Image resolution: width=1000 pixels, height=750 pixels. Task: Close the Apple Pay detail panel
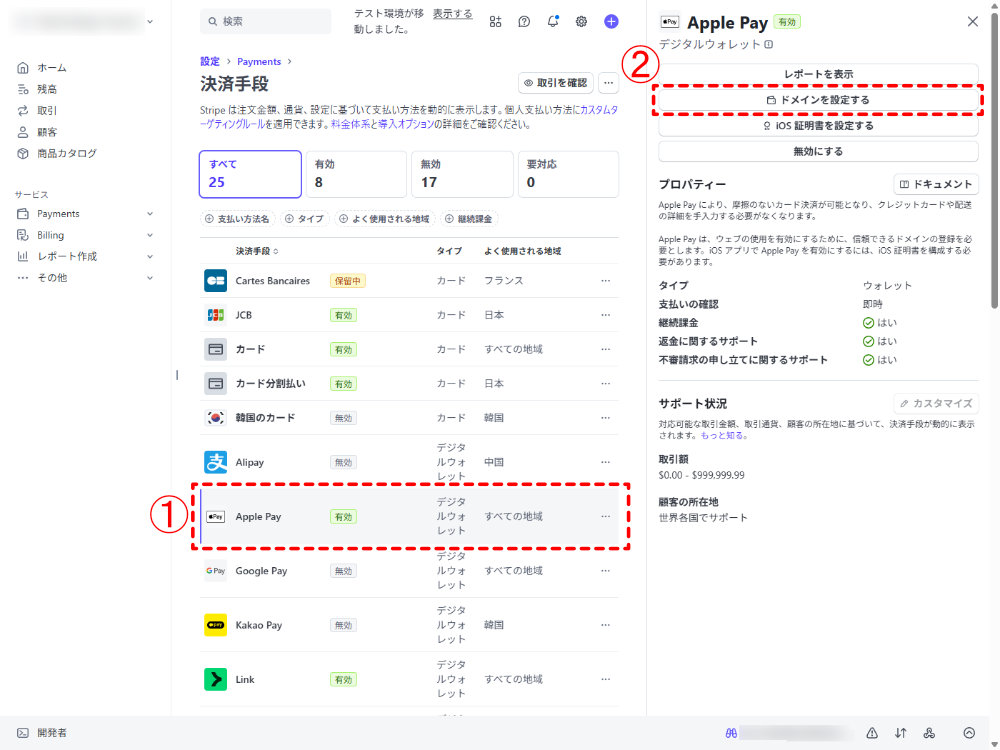point(972,22)
